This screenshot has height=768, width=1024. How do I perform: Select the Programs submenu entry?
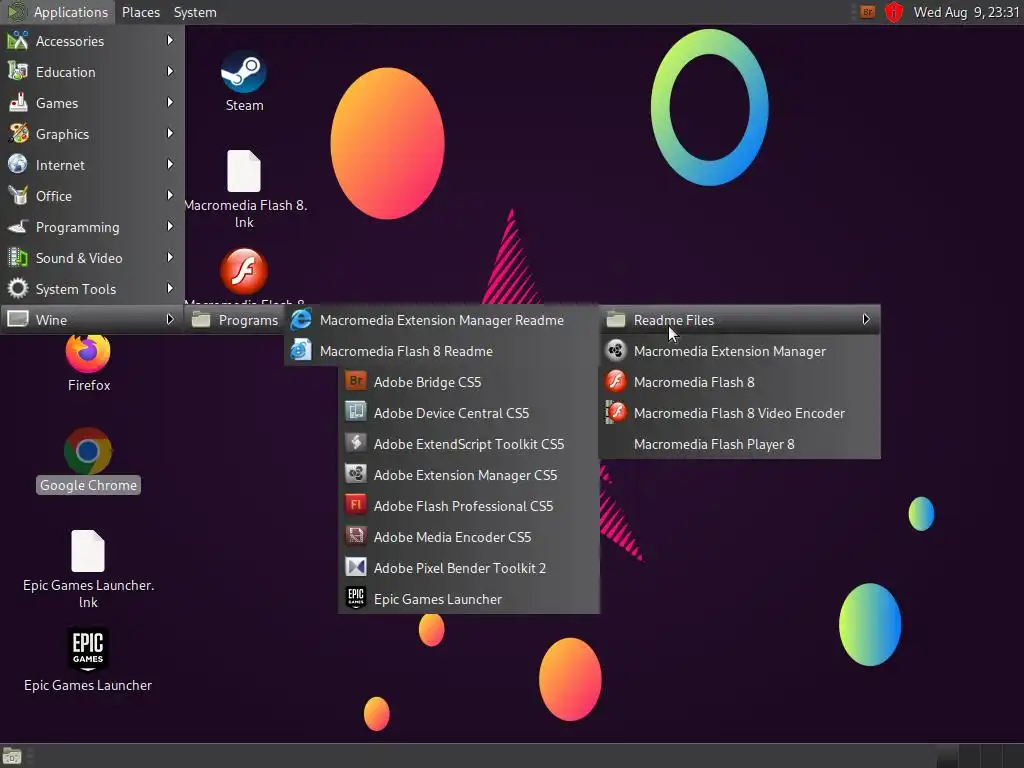pyautogui.click(x=236, y=319)
